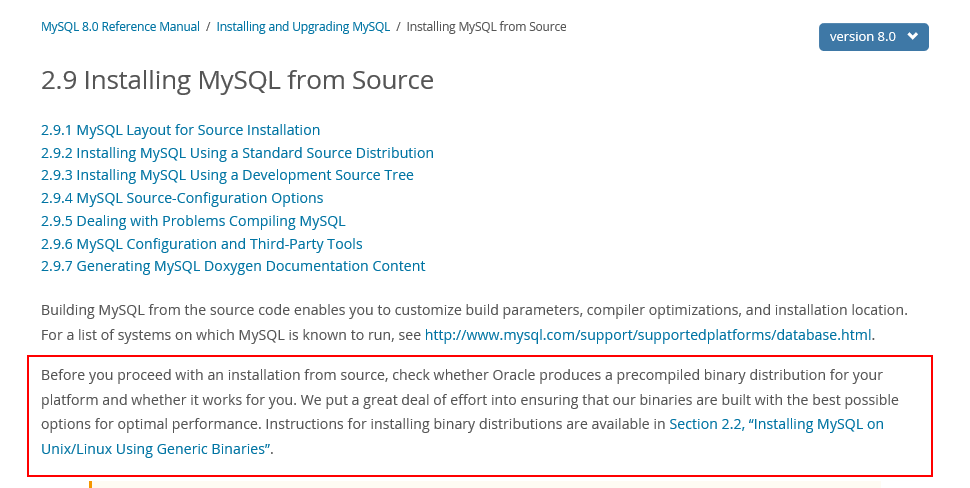The image size is (970, 488).
Task: Open 2.9.6 Configuration and Third-Party Tools link
Action: point(201,244)
